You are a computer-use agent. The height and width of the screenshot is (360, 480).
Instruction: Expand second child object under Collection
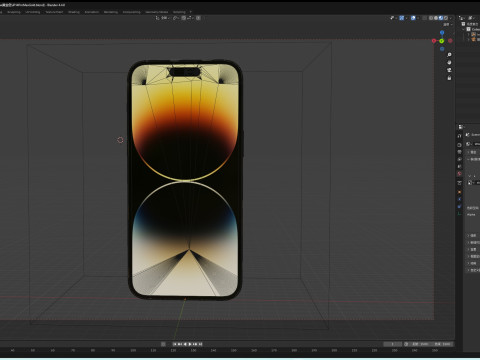tap(468, 39)
